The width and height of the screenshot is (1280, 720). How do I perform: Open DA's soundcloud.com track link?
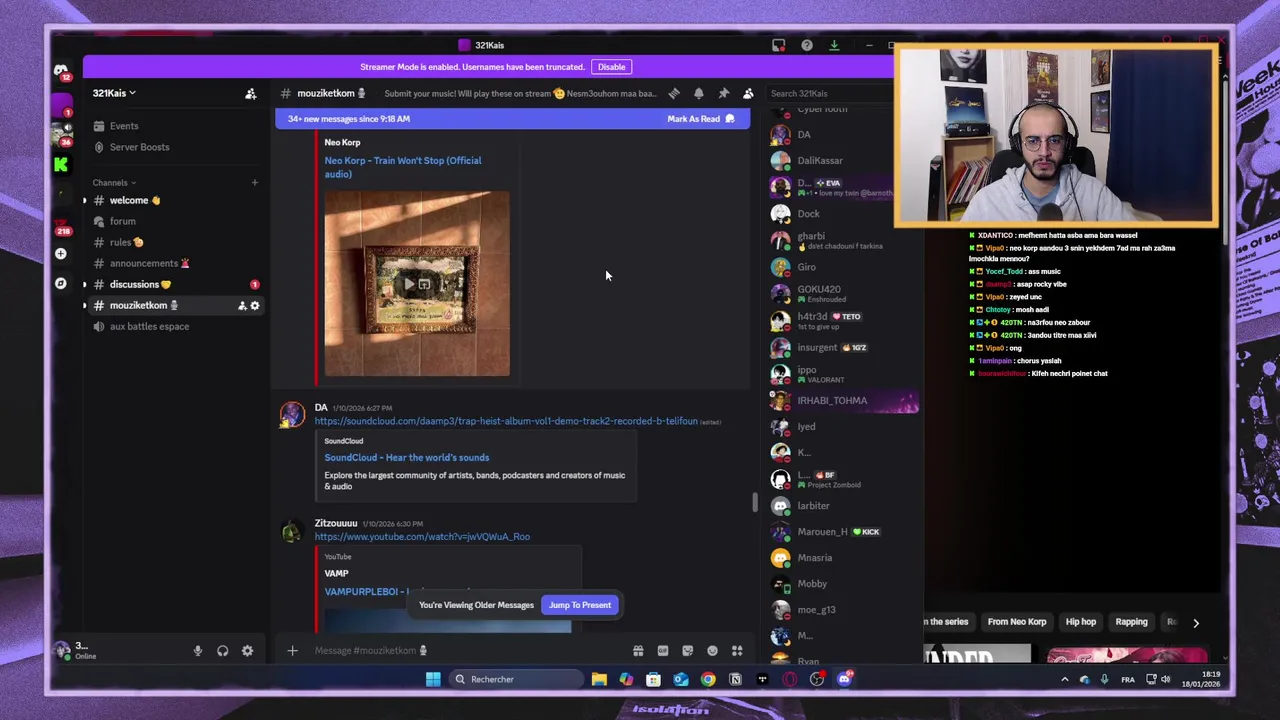click(506, 421)
